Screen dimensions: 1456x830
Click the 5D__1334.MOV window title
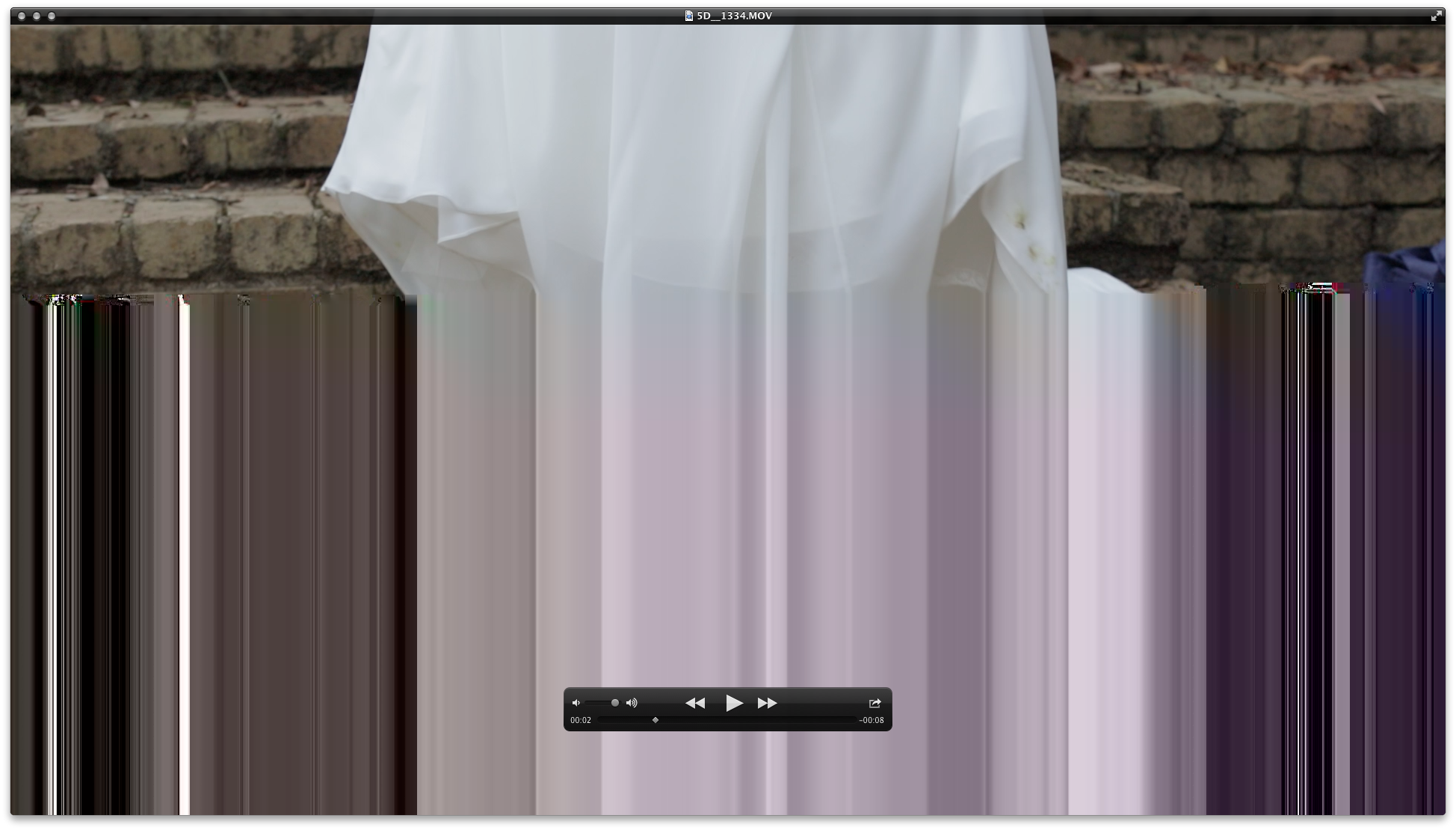tap(734, 16)
